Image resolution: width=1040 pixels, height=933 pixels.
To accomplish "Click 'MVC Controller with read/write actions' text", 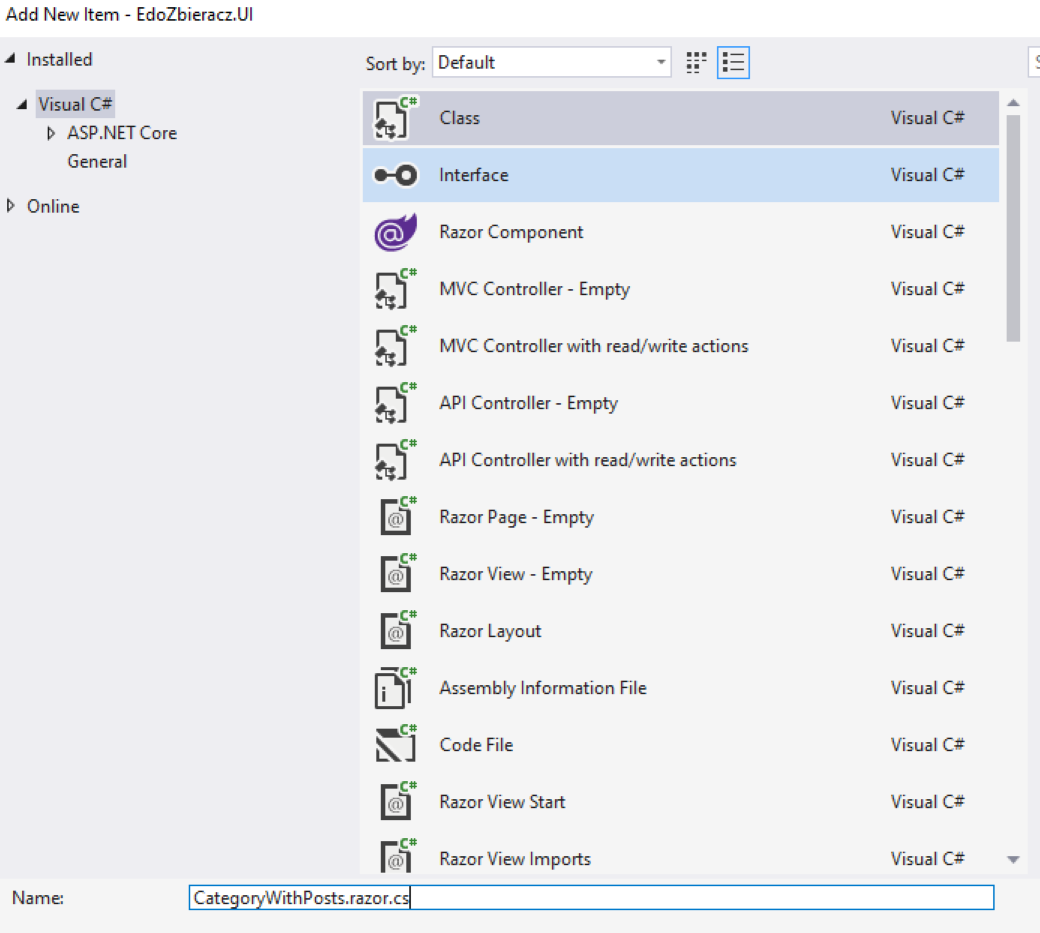I will point(594,346).
